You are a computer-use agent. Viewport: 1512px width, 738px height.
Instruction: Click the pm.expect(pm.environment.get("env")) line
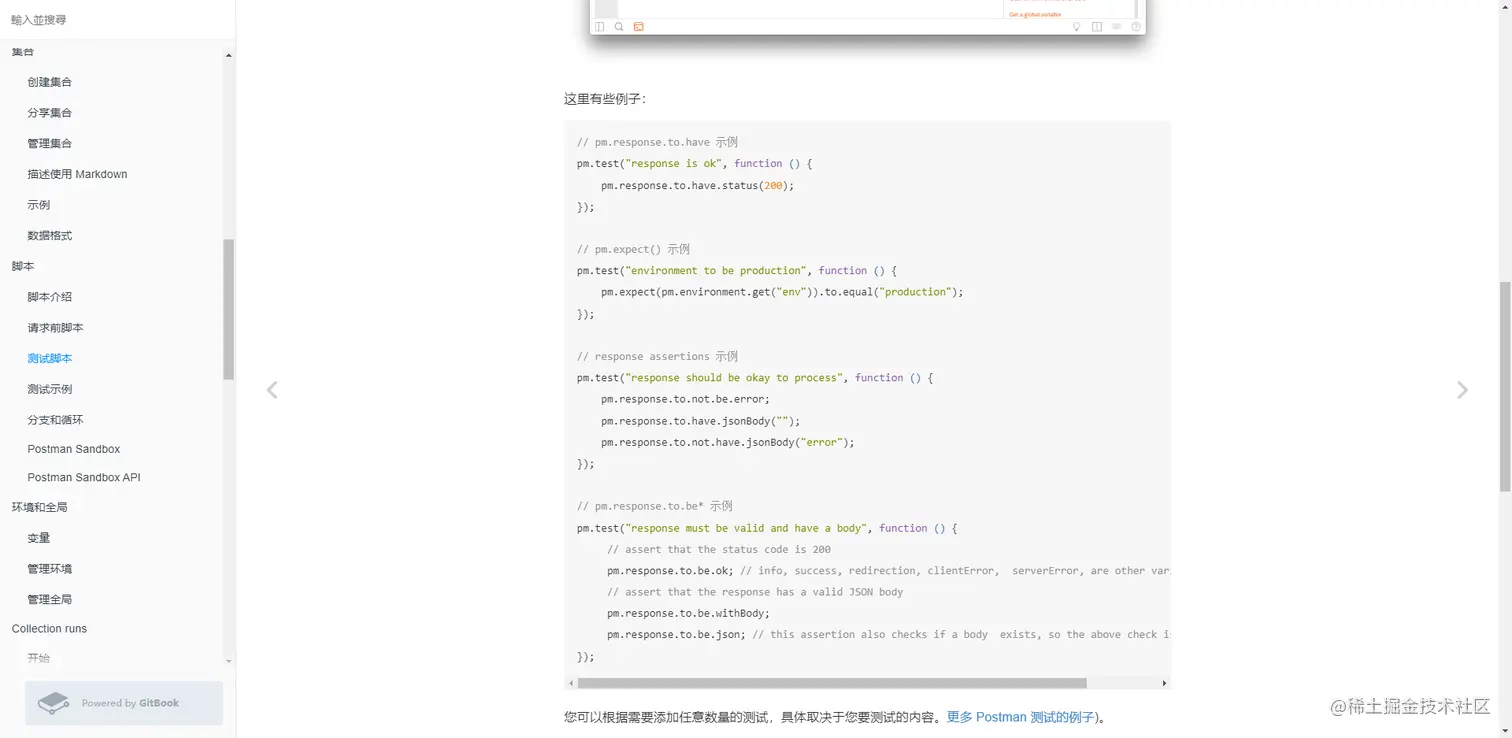point(782,292)
